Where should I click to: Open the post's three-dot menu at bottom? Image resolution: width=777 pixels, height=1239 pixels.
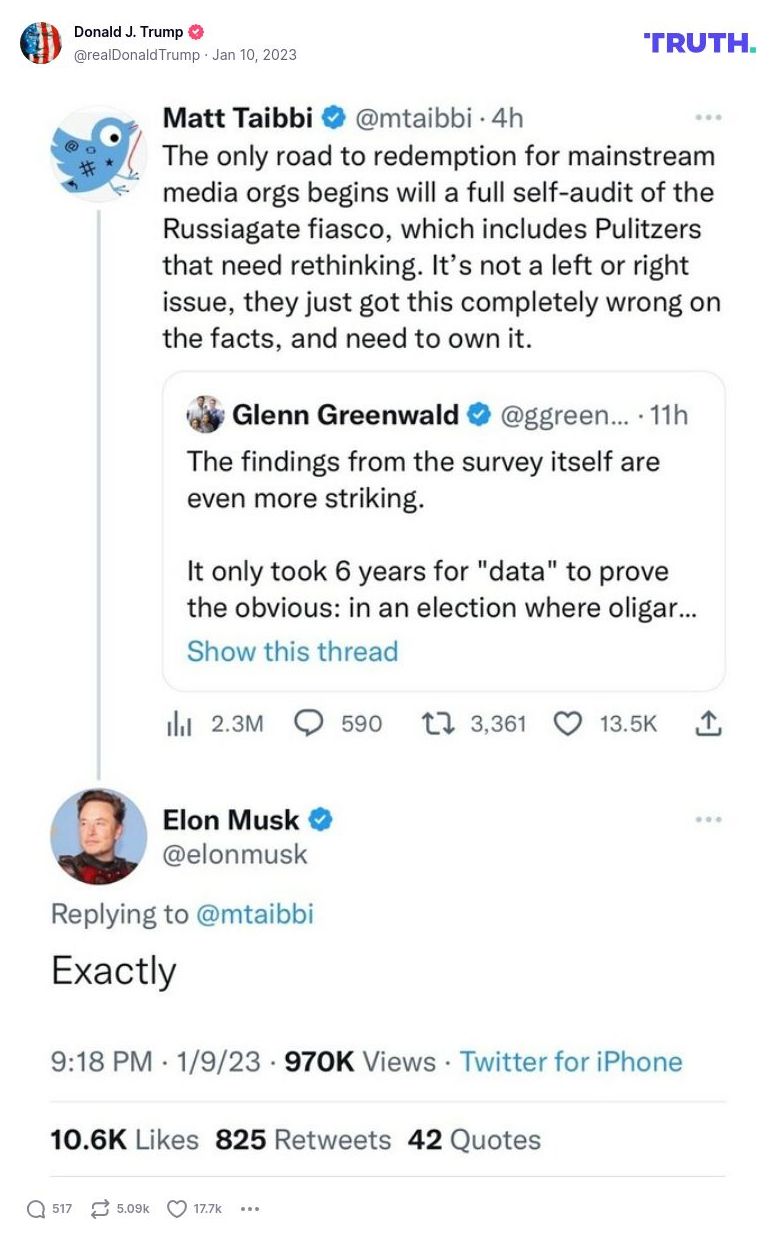250,1209
